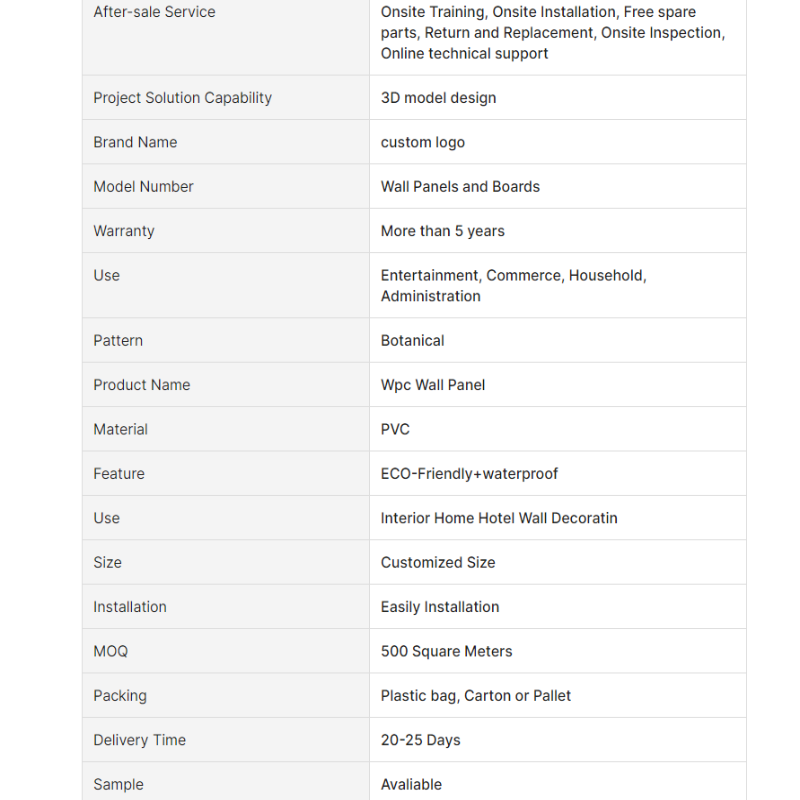Click the Pattern row label
This screenshot has height=800, width=800.
(x=118, y=341)
